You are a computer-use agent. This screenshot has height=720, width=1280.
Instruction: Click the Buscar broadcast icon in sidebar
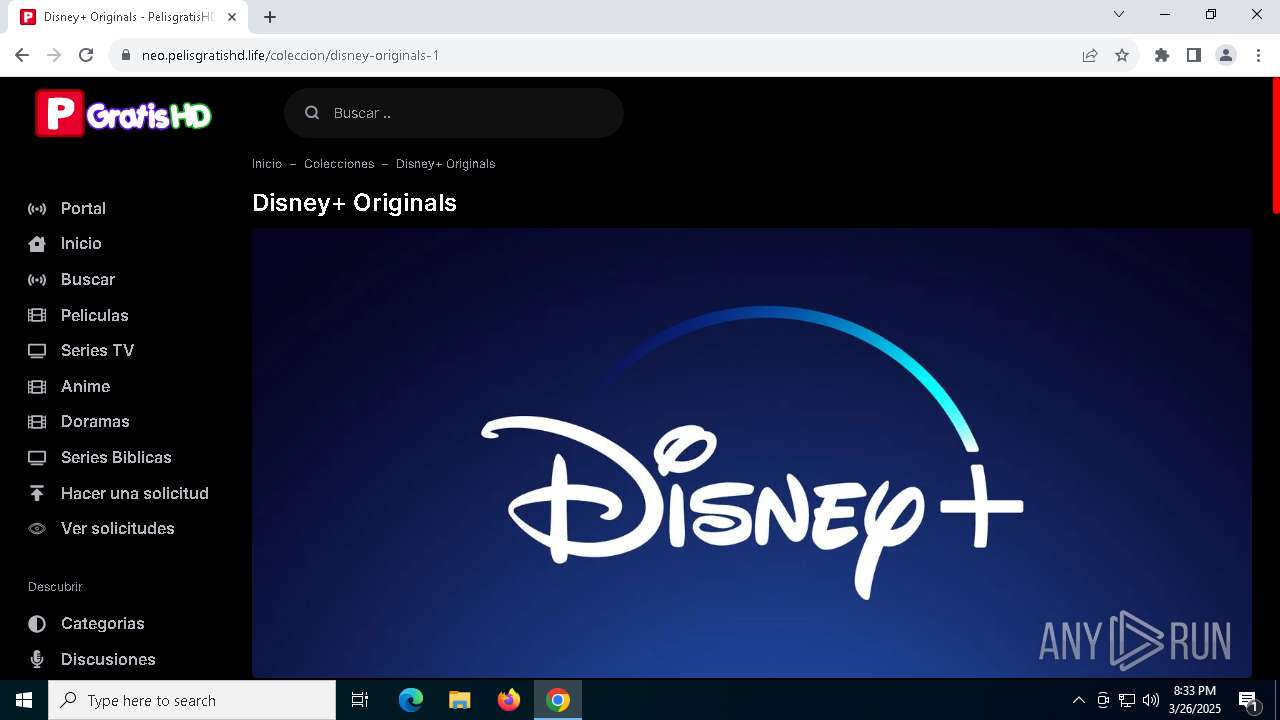(37, 280)
